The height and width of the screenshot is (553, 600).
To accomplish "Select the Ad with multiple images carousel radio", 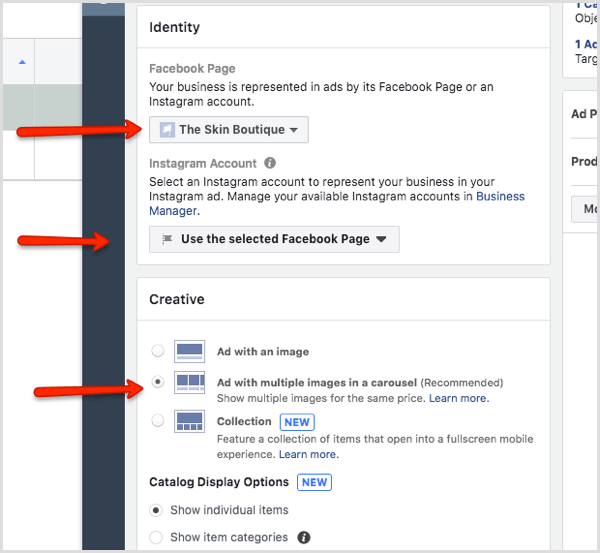I will (x=157, y=382).
